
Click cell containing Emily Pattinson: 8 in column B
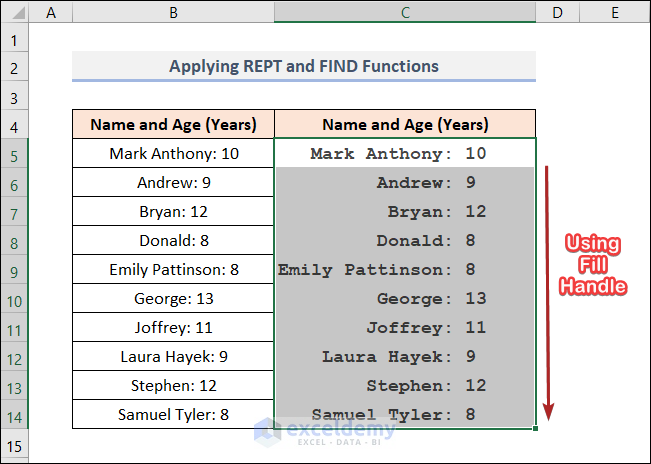(174, 270)
